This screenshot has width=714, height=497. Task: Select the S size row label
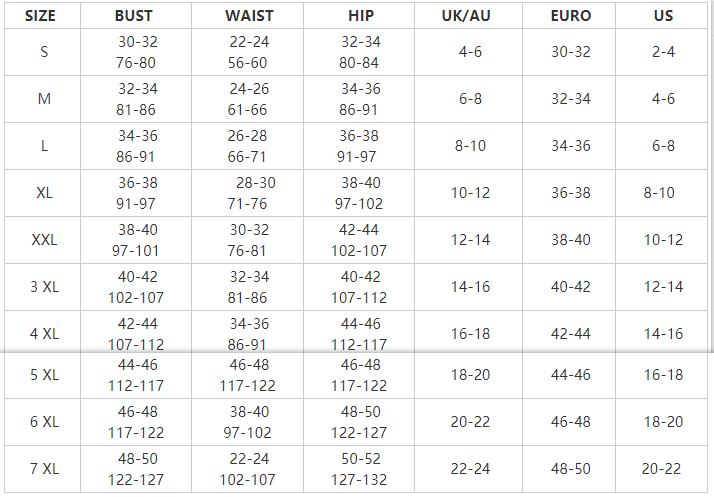coord(44,52)
